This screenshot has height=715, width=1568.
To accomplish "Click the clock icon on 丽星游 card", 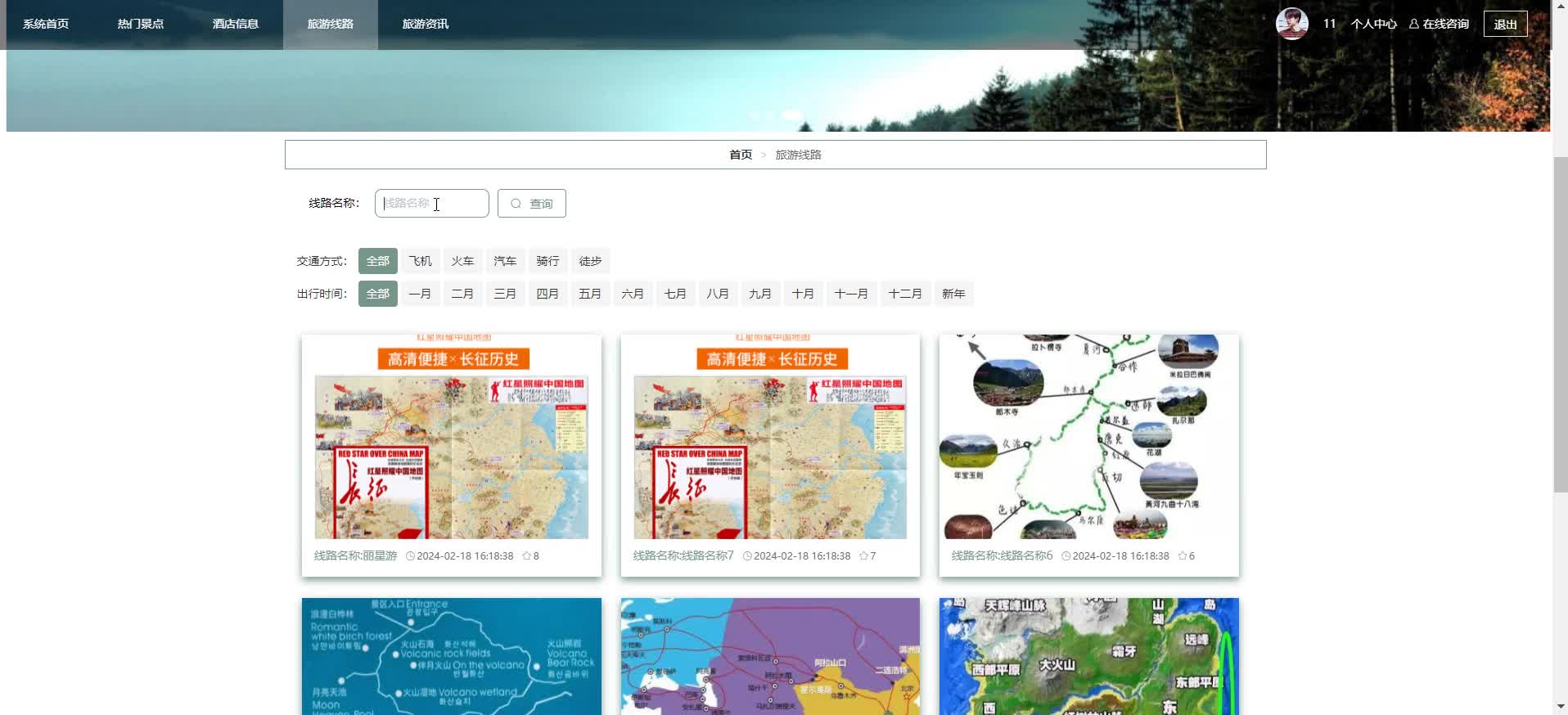I will [411, 556].
